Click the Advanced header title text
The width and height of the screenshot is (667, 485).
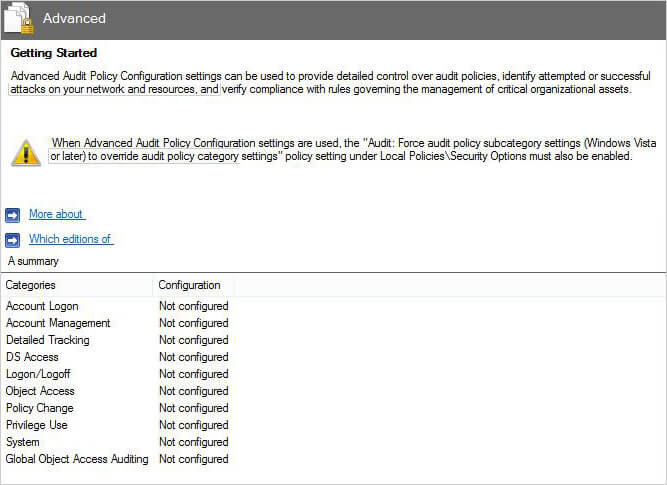pos(74,18)
